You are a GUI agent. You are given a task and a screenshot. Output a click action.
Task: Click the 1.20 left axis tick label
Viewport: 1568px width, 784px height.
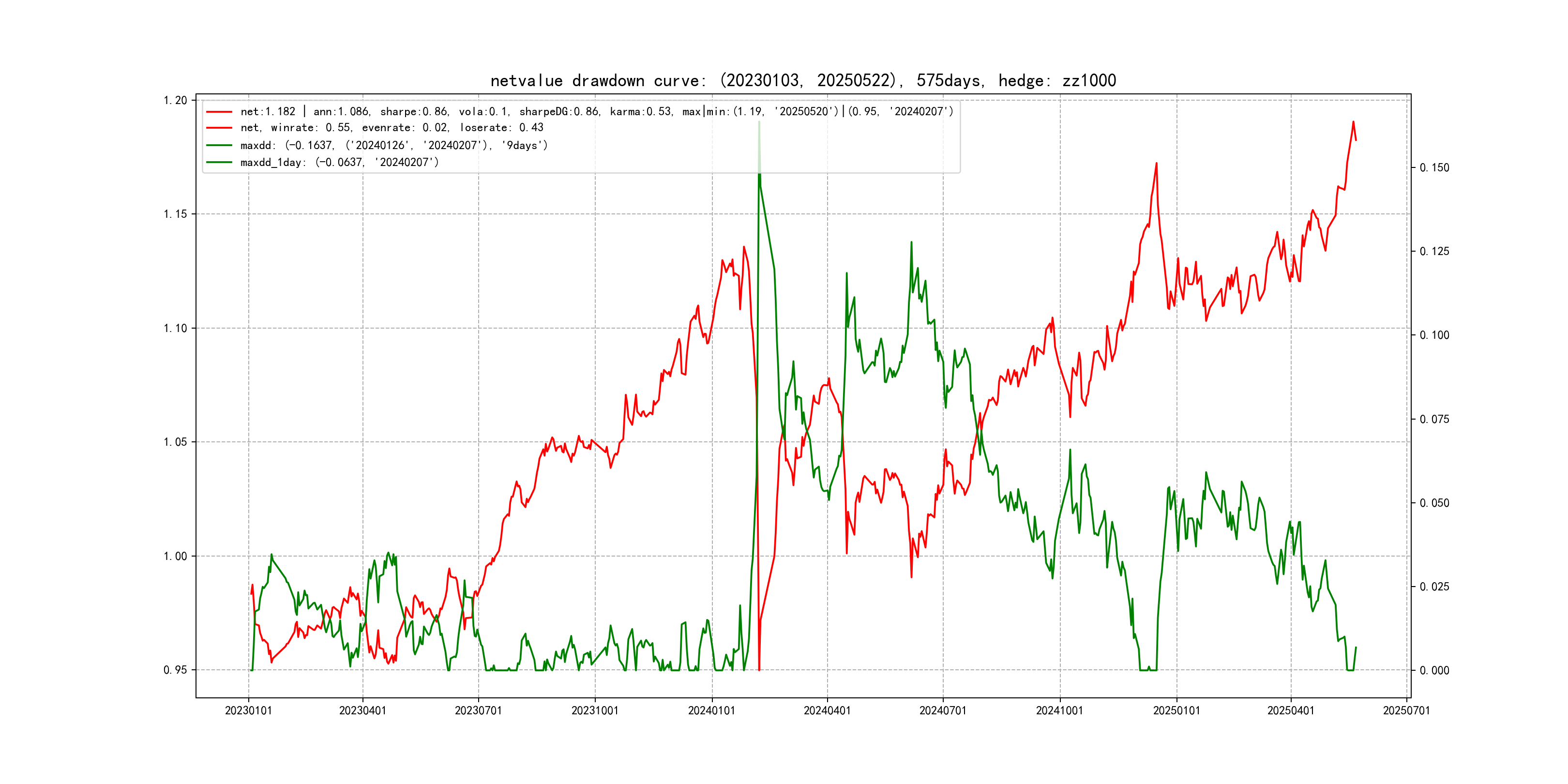click(175, 101)
